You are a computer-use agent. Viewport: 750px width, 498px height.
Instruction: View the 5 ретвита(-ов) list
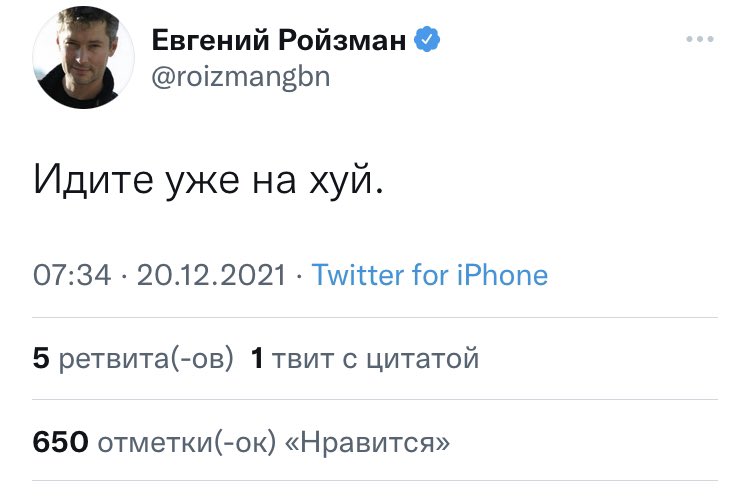coord(133,358)
